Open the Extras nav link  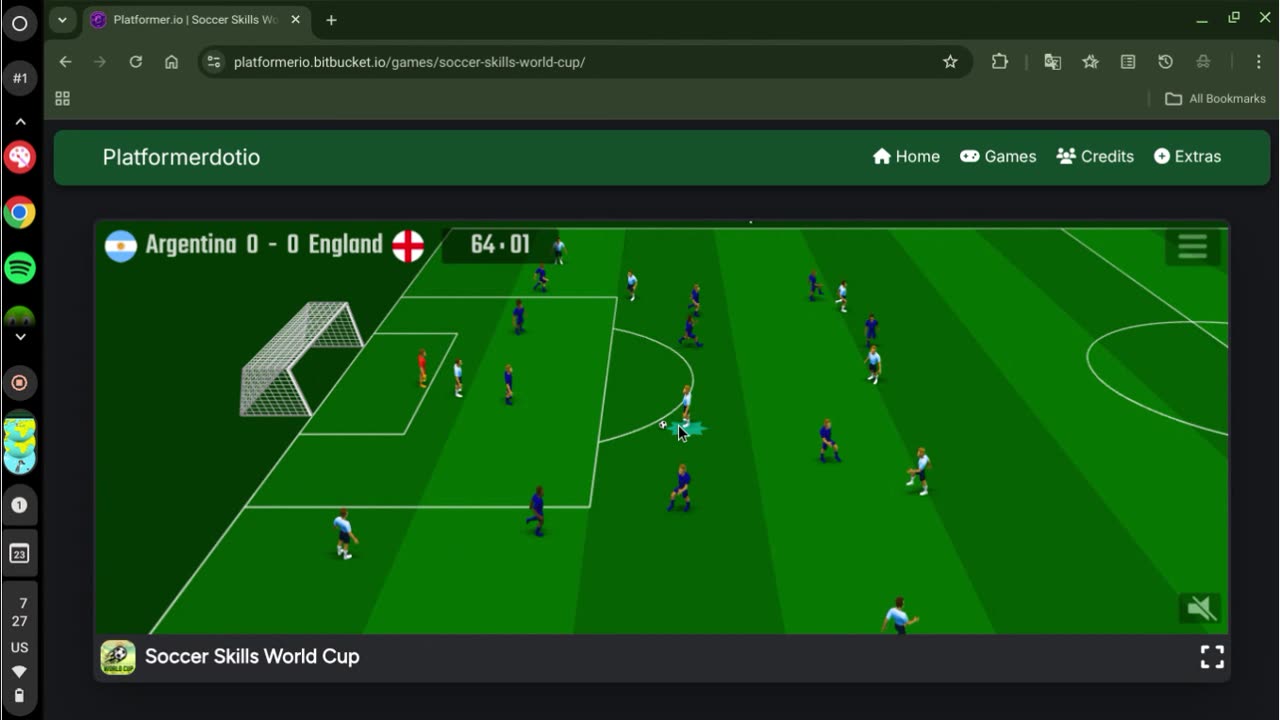1187,157
